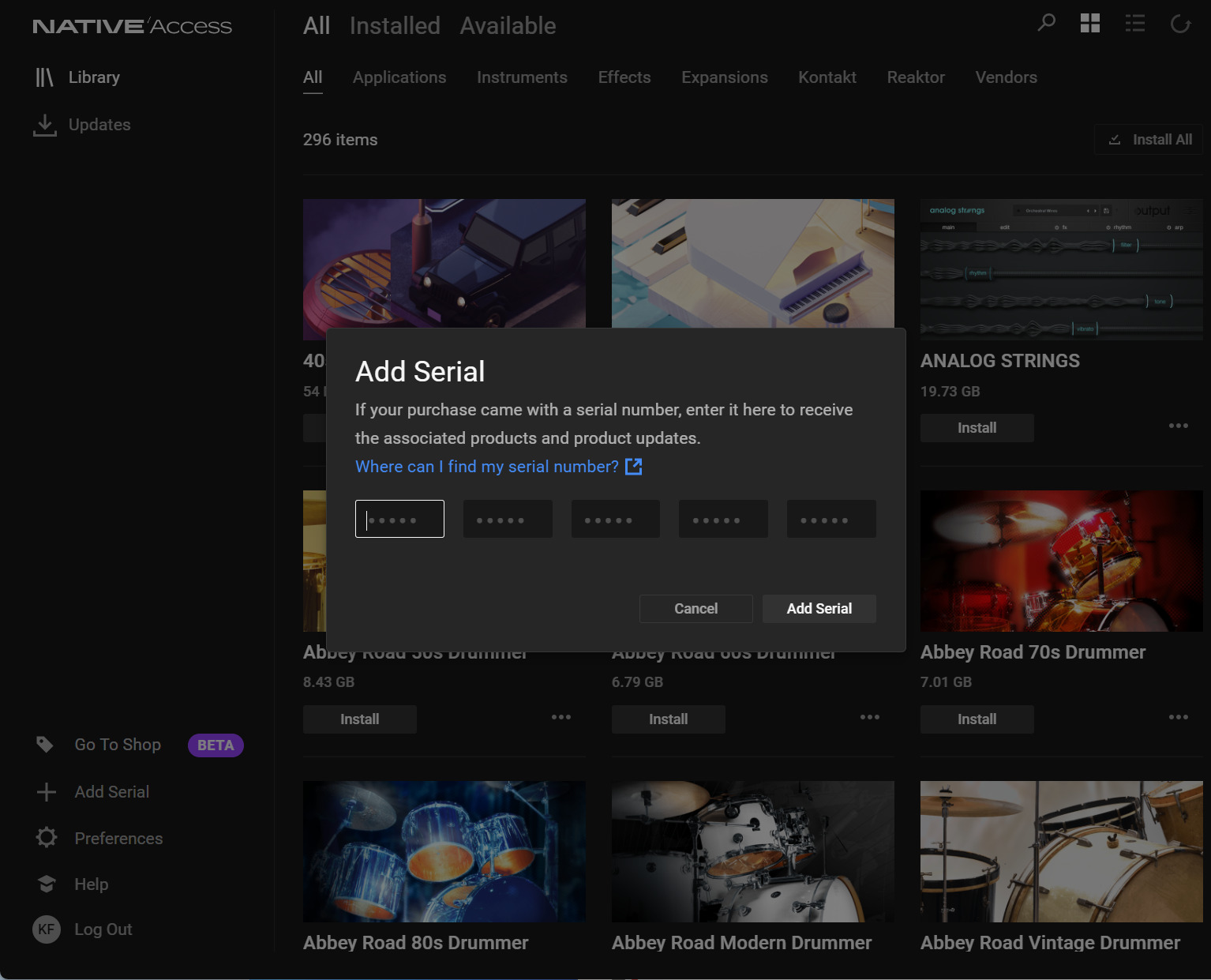Click the Abbey Road 70s Drummer title
This screenshot has height=980, width=1211.
click(1033, 652)
